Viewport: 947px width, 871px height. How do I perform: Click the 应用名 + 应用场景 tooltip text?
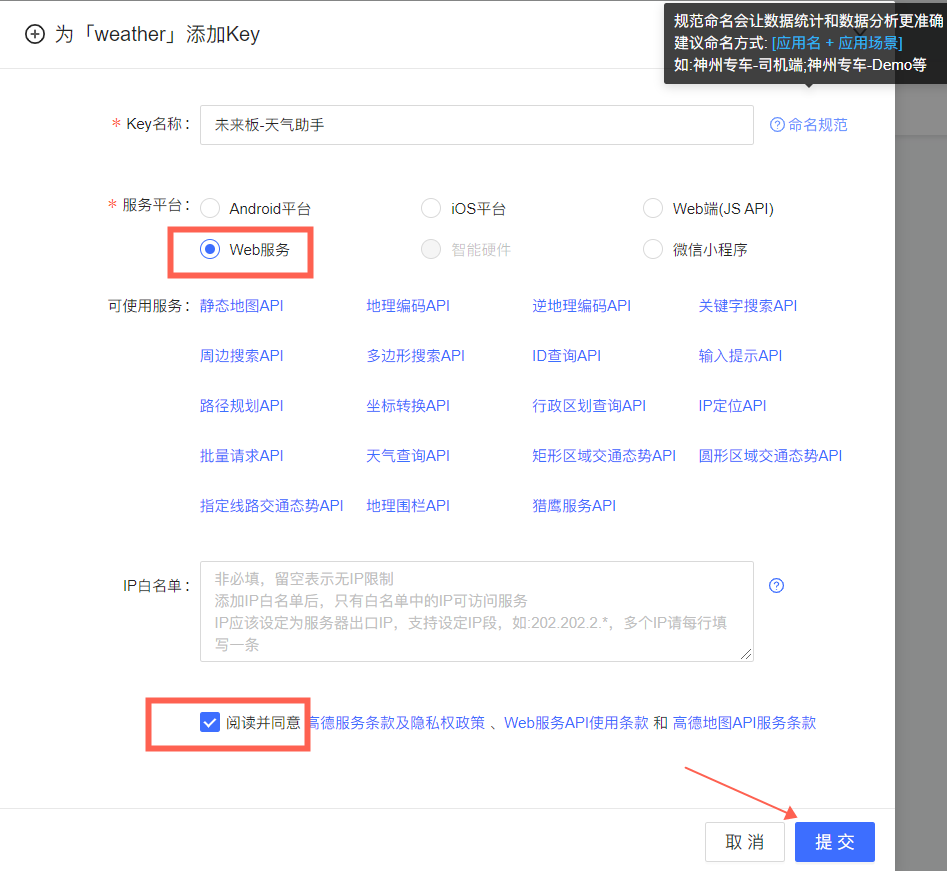pos(837,43)
